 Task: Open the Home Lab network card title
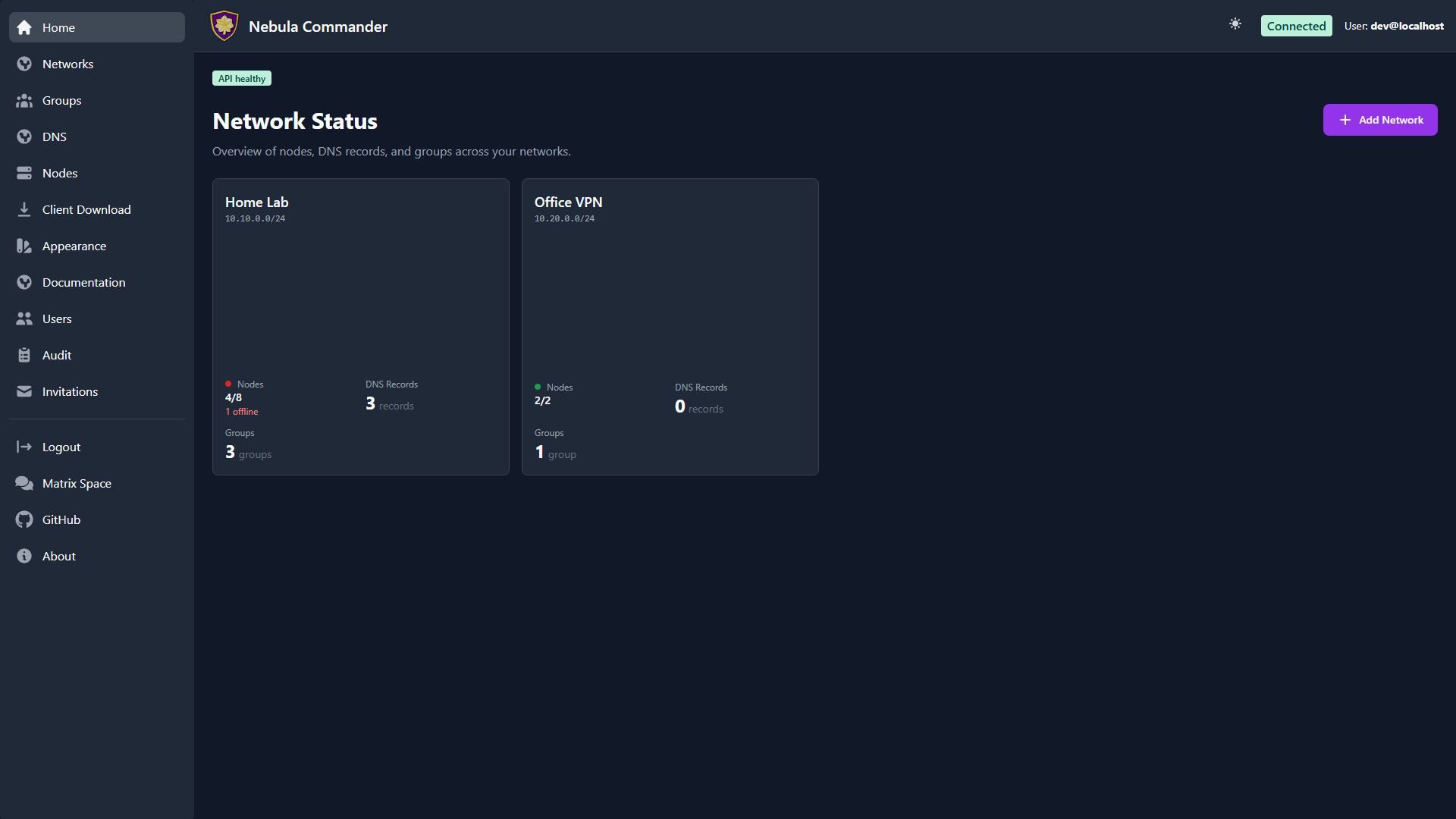pos(257,202)
